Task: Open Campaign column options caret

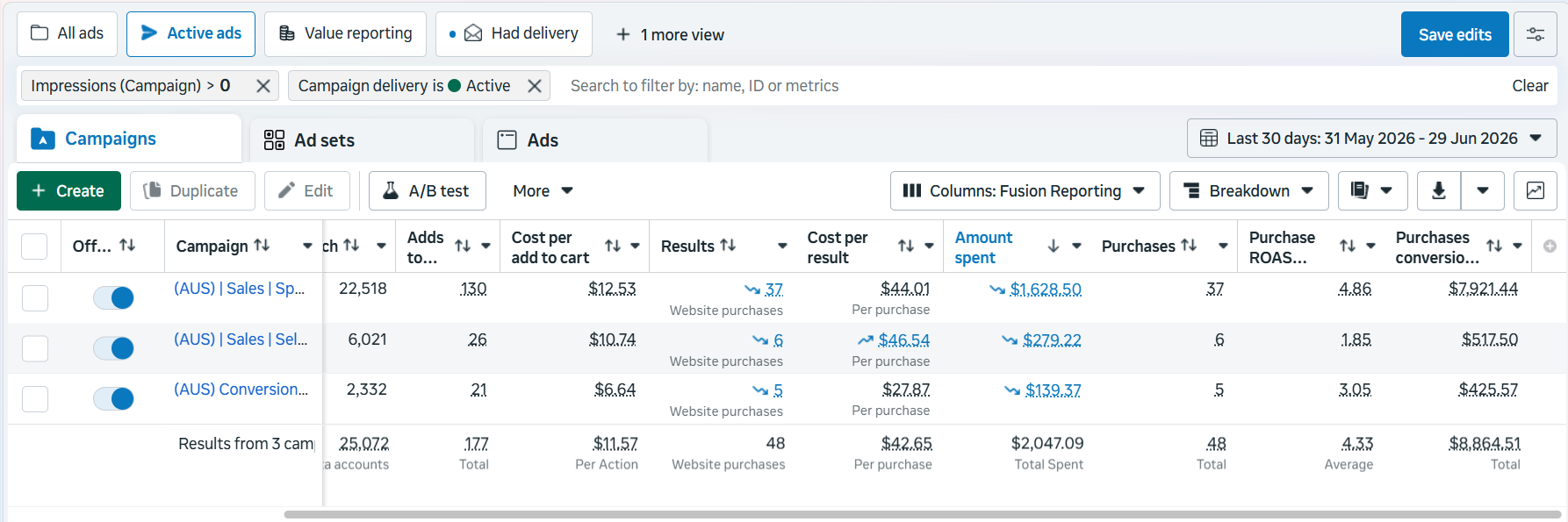Action: point(307,247)
